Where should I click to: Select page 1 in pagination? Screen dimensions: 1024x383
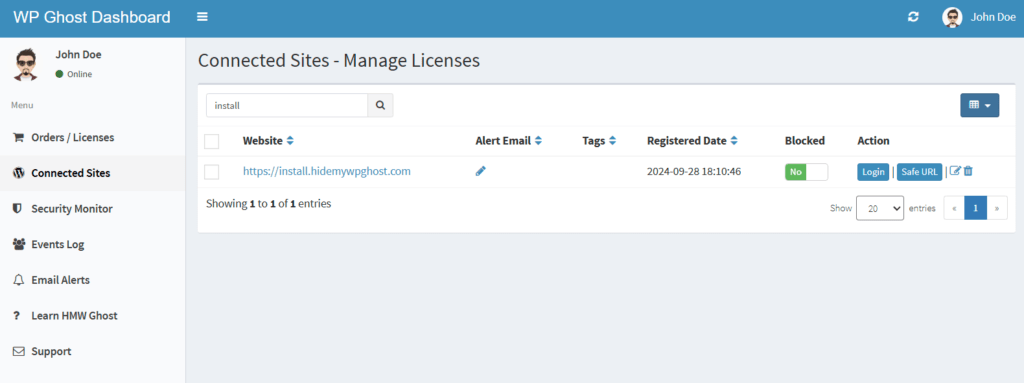(976, 208)
